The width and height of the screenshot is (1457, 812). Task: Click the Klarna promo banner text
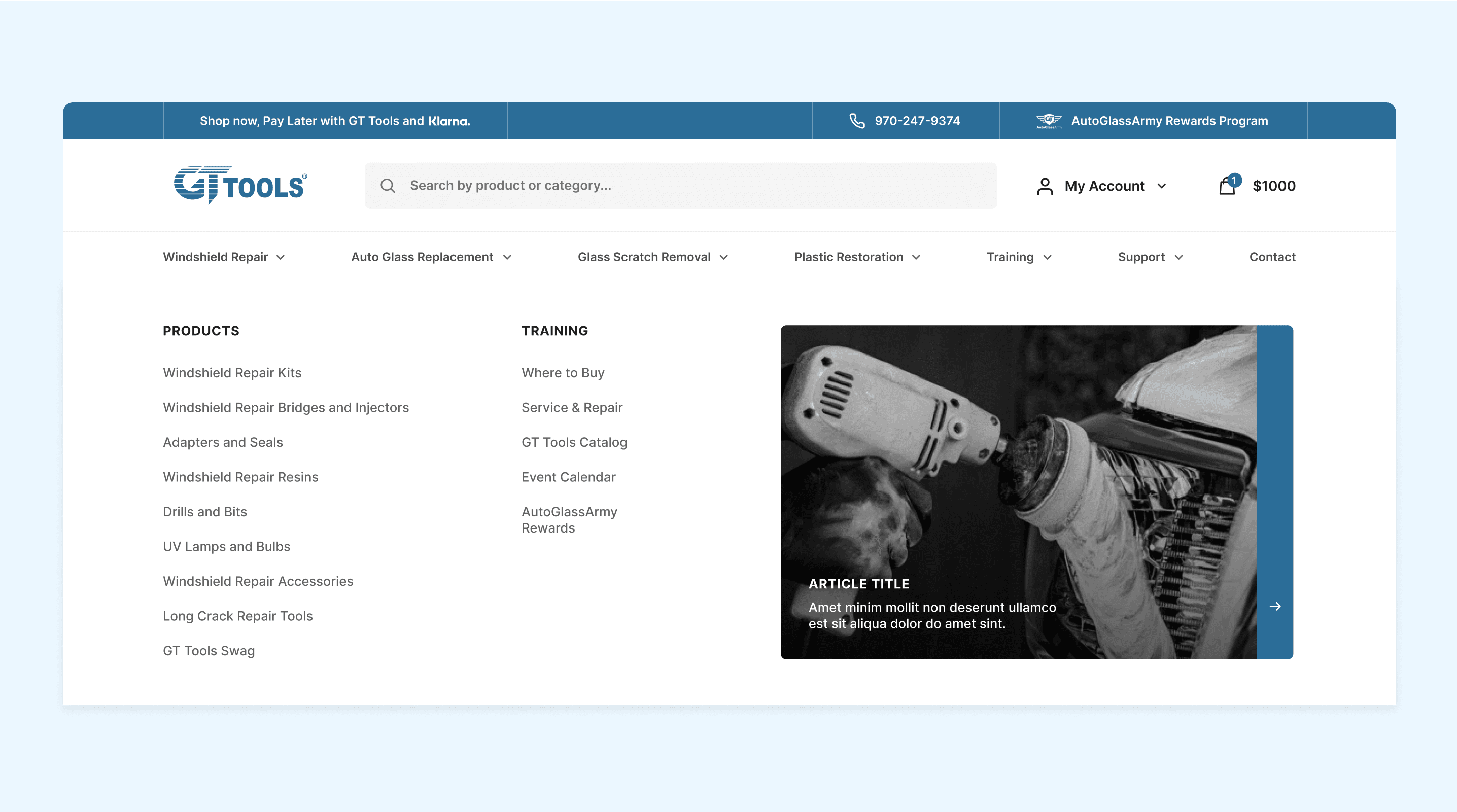click(x=335, y=121)
